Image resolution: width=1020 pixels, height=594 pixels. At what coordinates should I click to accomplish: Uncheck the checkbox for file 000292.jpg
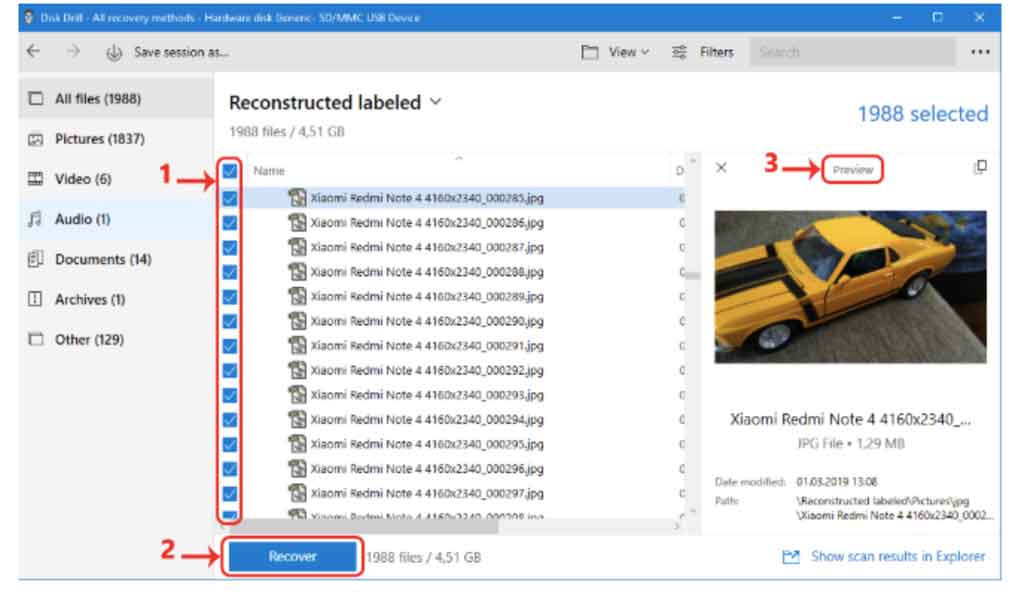click(230, 370)
